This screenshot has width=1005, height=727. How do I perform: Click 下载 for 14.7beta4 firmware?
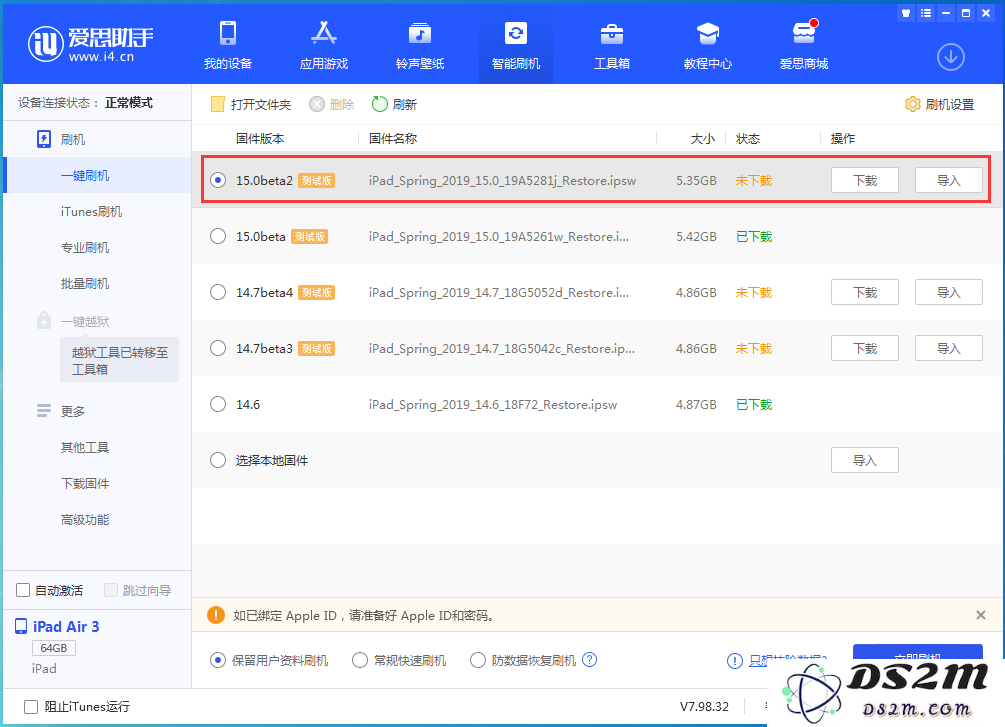point(865,292)
